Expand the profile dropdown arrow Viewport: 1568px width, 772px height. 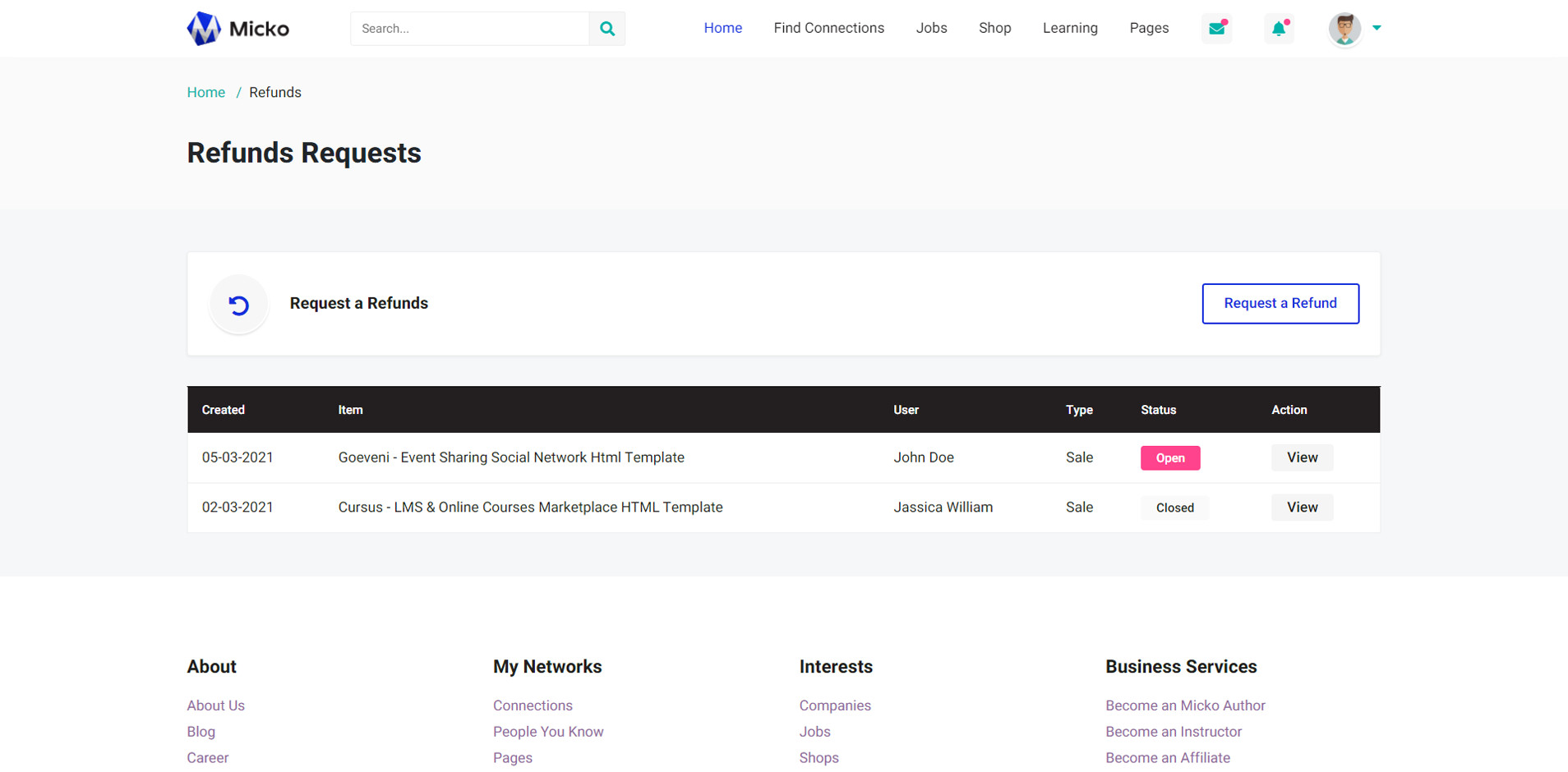coord(1377,28)
